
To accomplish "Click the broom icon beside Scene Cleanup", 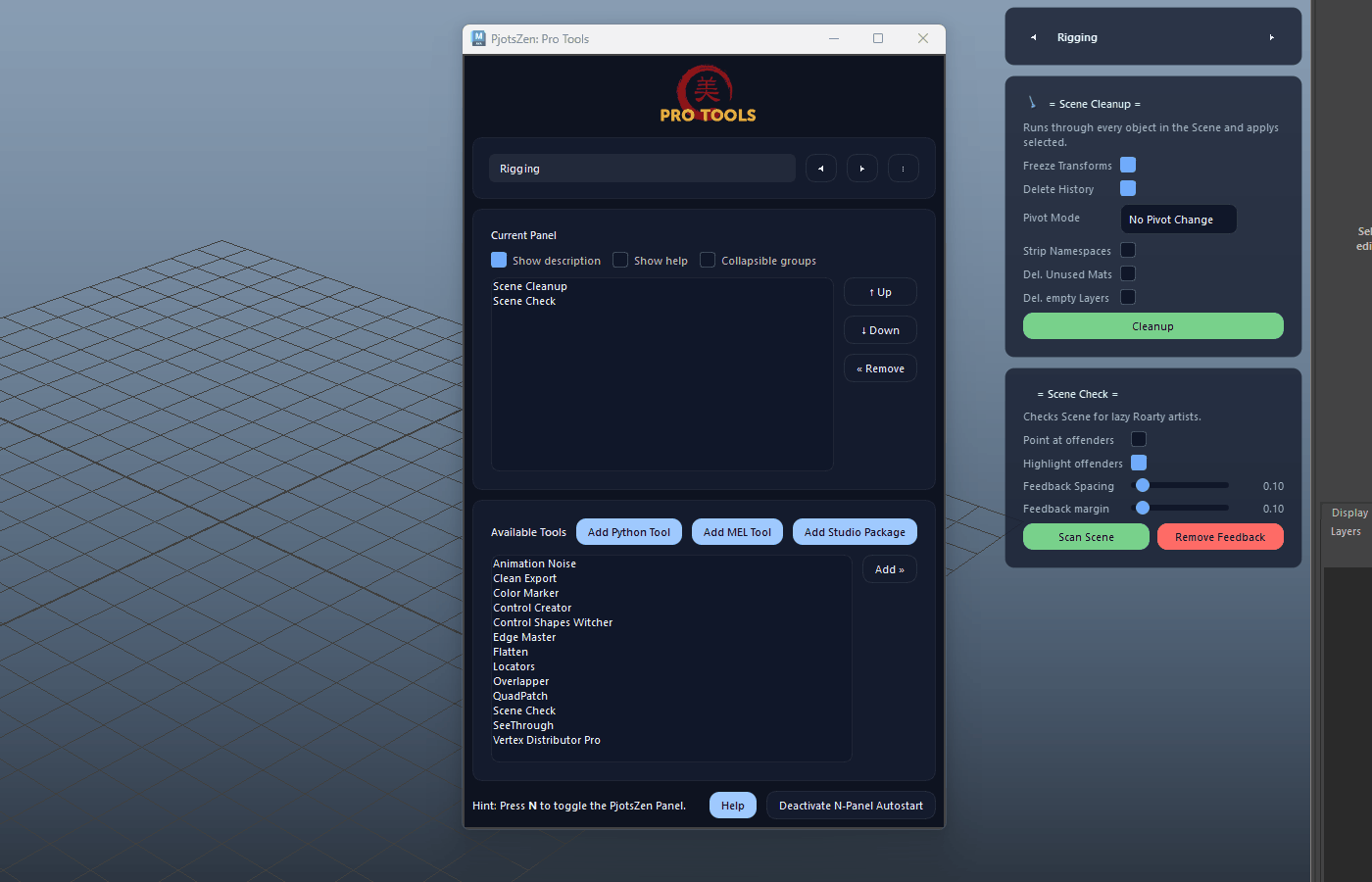I will [1032, 102].
